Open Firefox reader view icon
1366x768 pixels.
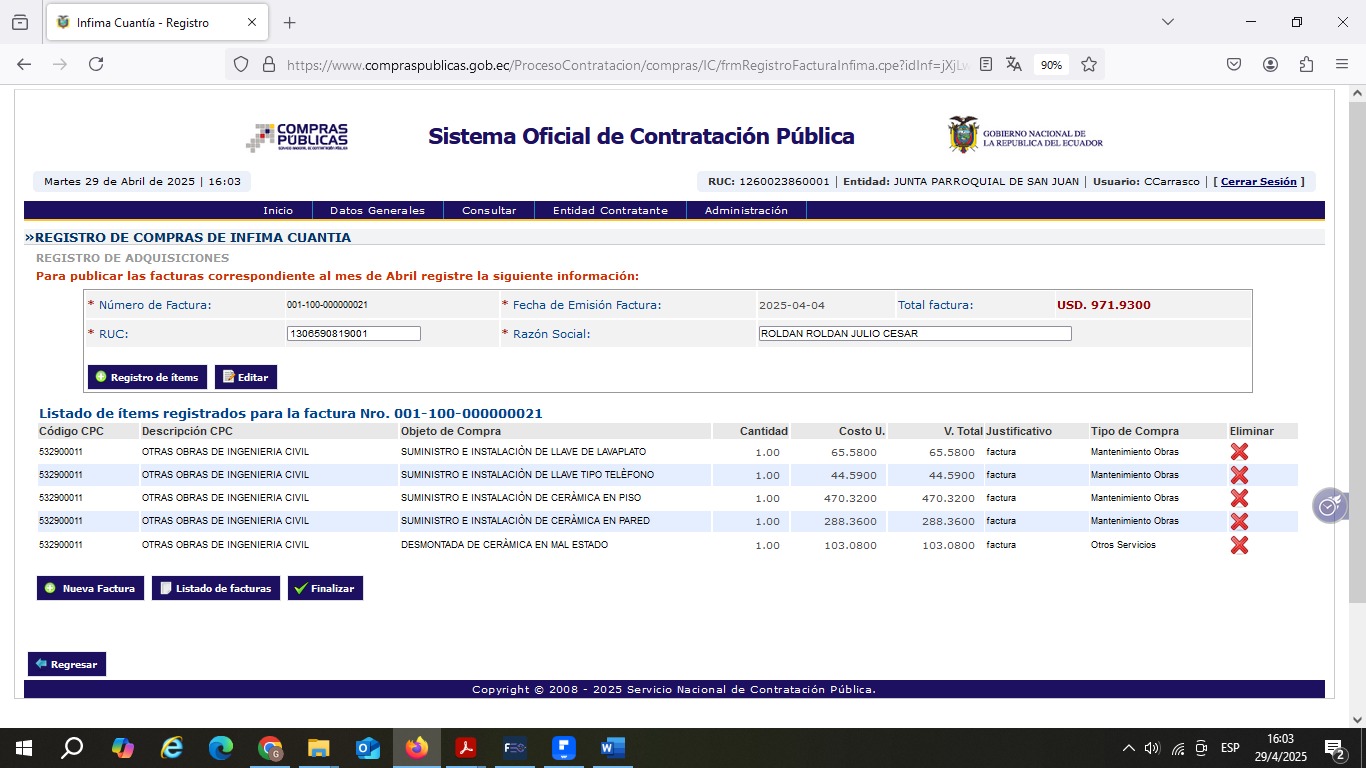point(986,64)
